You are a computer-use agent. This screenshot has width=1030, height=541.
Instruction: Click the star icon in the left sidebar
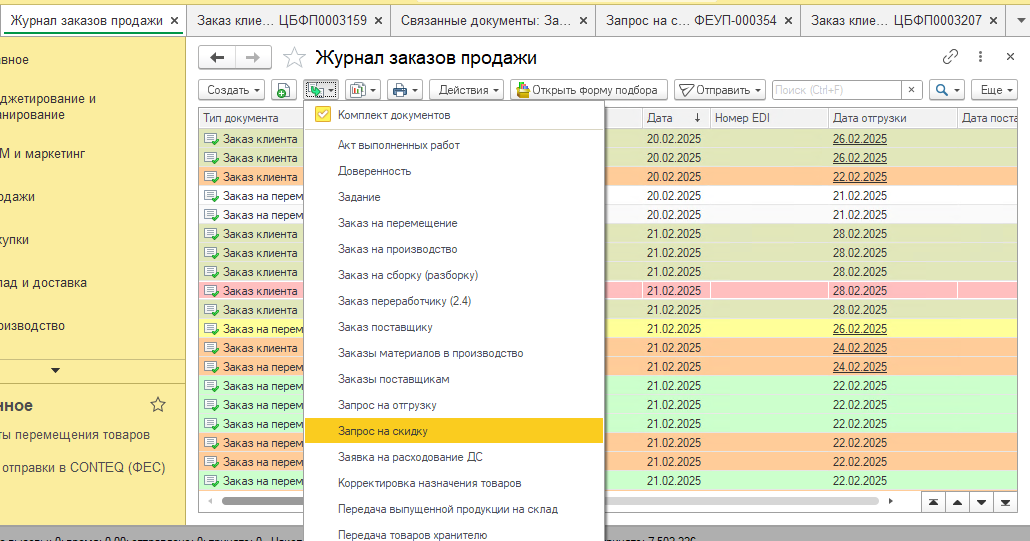(157, 405)
